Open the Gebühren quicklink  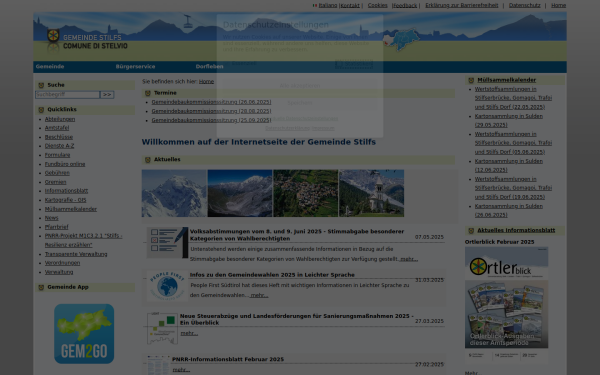pyautogui.click(x=57, y=173)
